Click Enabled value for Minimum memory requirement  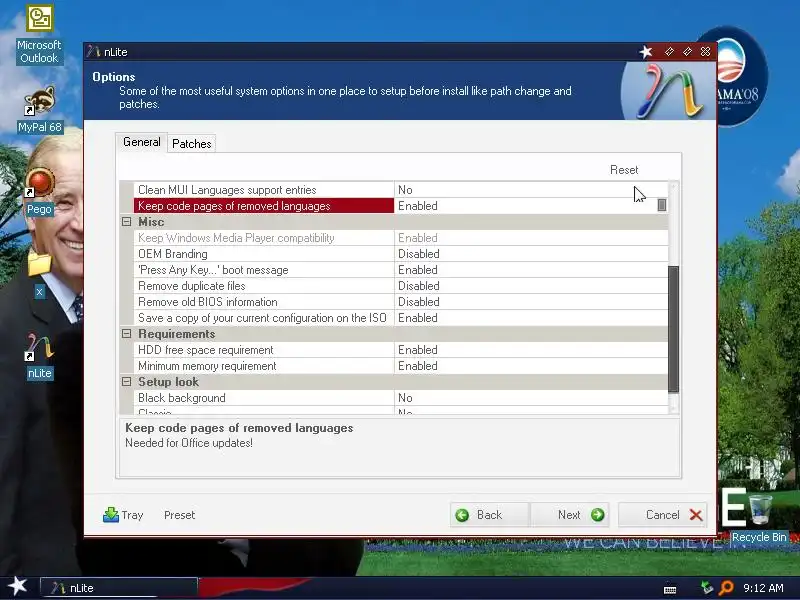pos(531,366)
